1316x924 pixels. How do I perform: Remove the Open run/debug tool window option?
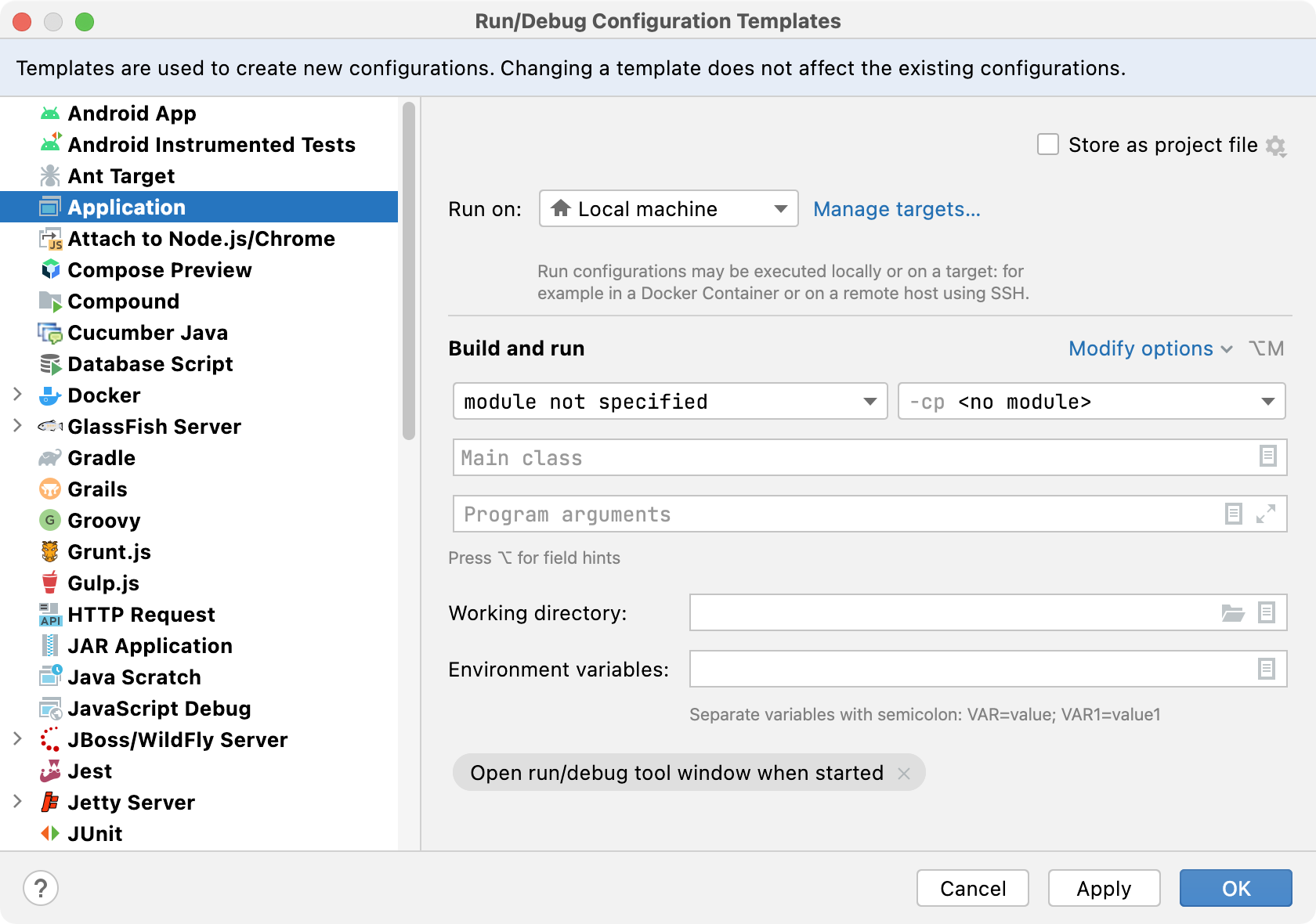coord(904,774)
